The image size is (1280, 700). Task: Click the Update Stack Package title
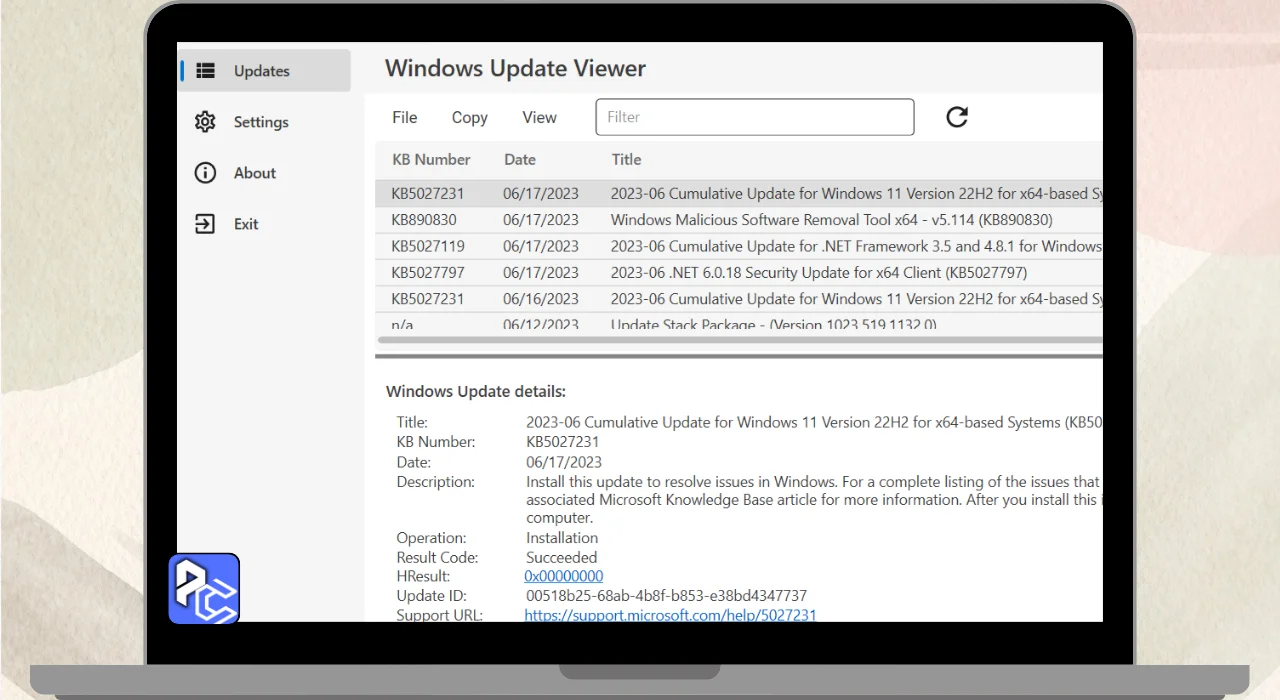(774, 324)
